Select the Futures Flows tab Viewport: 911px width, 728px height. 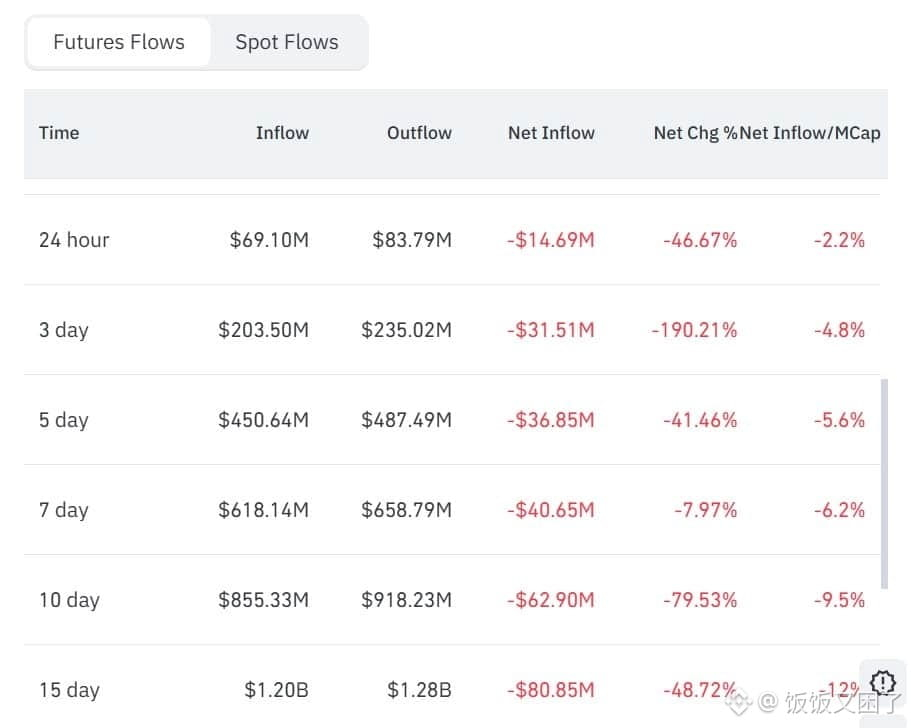(119, 42)
